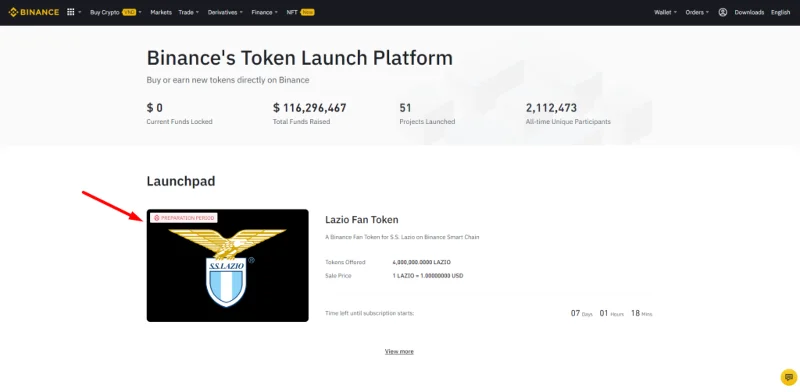Click the View more link
The height and width of the screenshot is (392, 800).
[399, 351]
